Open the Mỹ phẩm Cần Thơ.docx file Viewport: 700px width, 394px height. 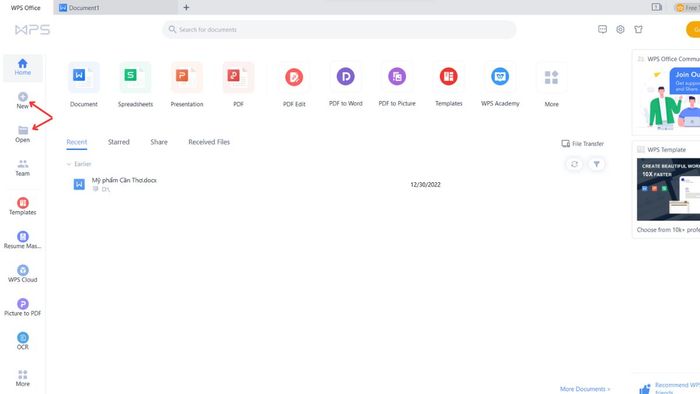124,180
